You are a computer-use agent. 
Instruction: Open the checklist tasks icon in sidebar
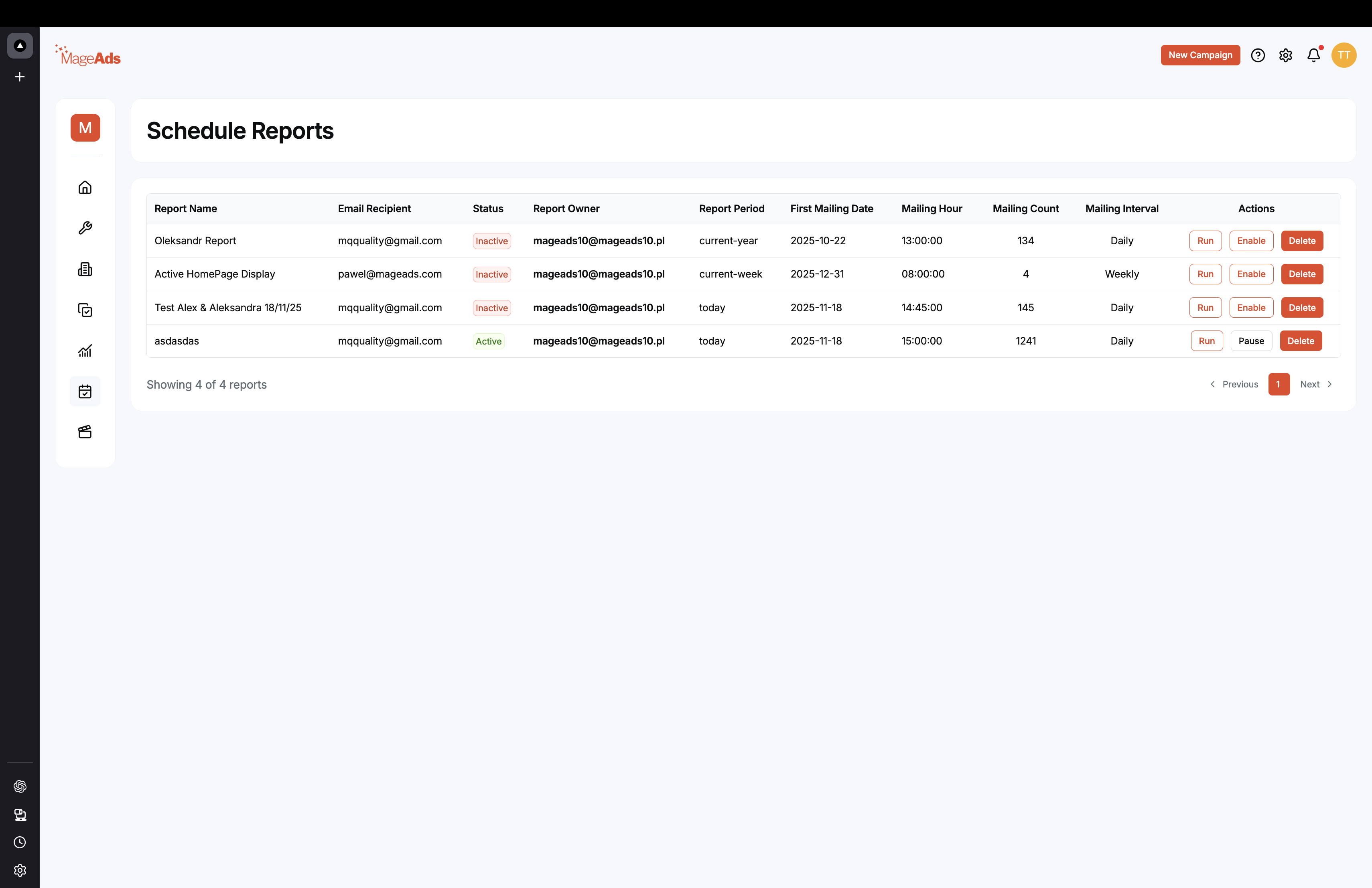(85, 310)
